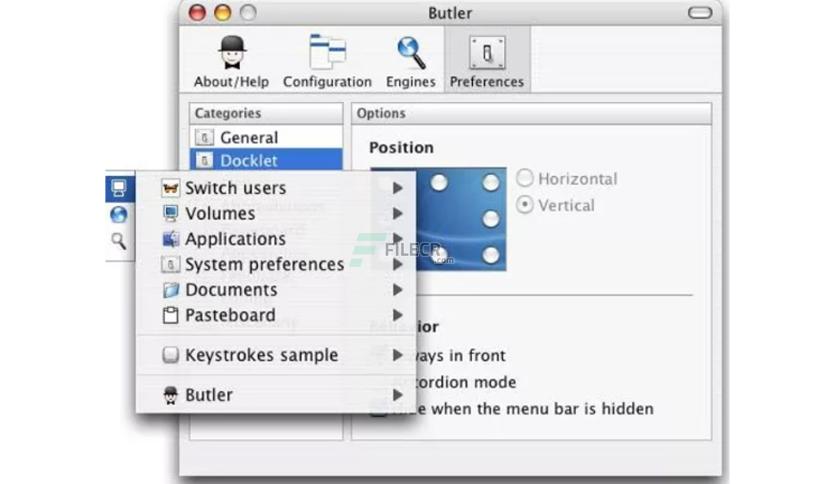This screenshot has width=836, height=484.
Task: Choose the top-right position dot
Action: point(491,182)
